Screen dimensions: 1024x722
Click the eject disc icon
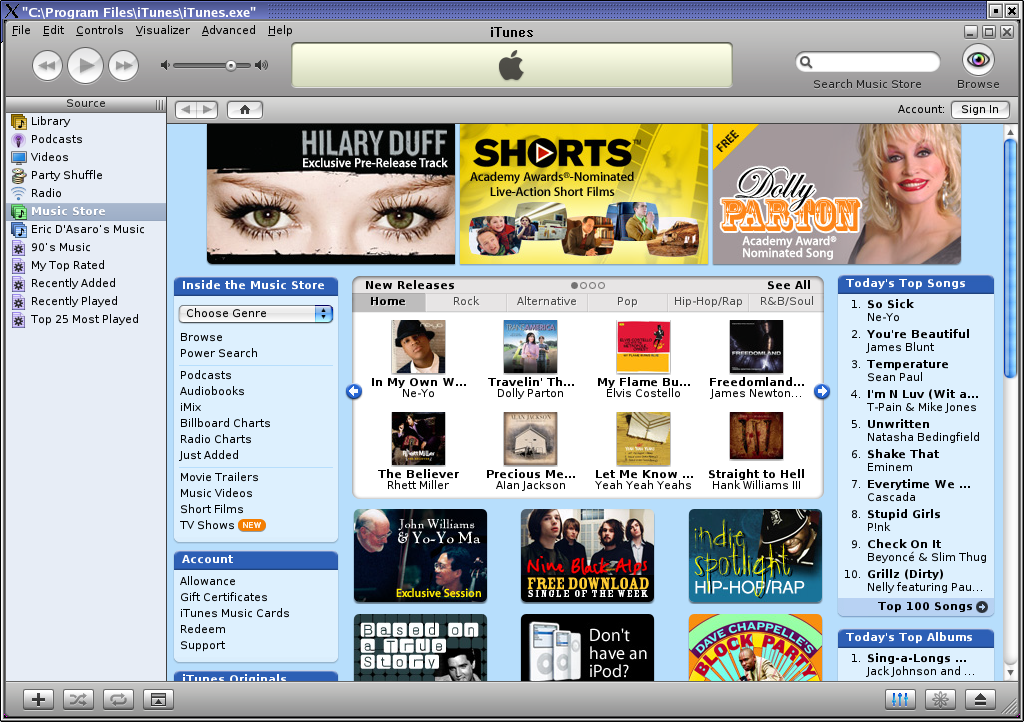point(980,700)
